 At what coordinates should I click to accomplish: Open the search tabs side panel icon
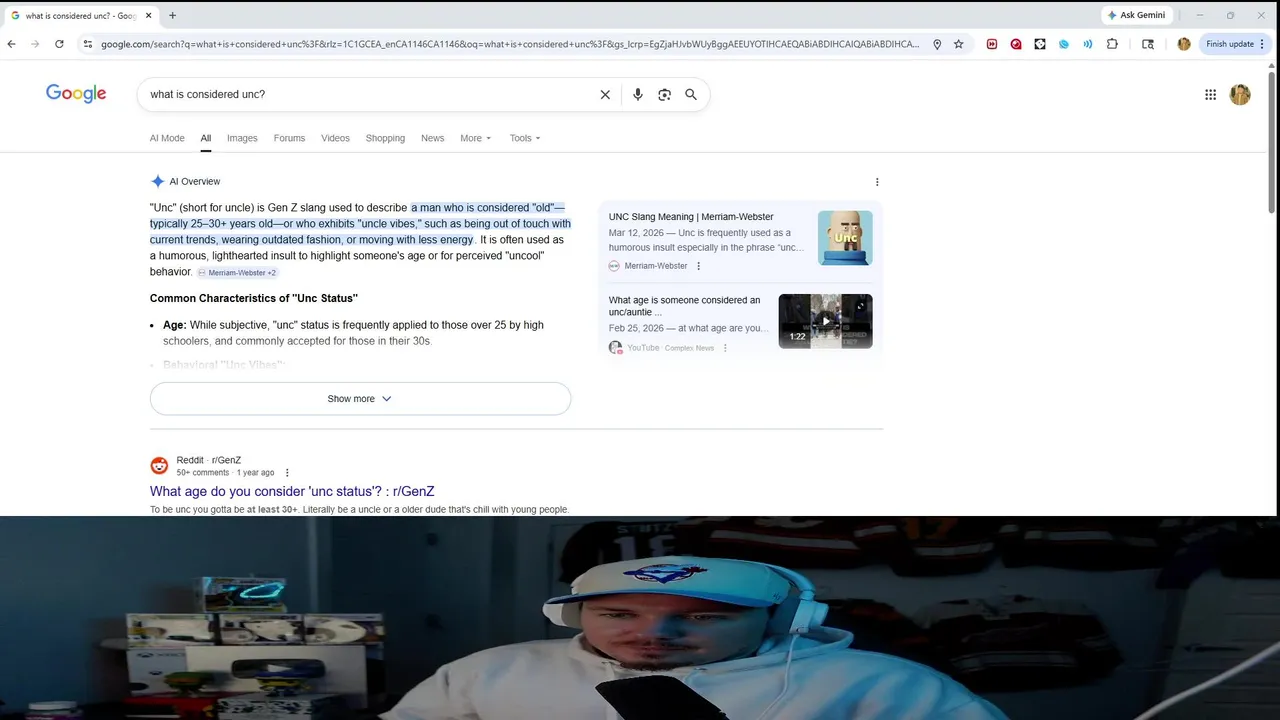point(1148,44)
